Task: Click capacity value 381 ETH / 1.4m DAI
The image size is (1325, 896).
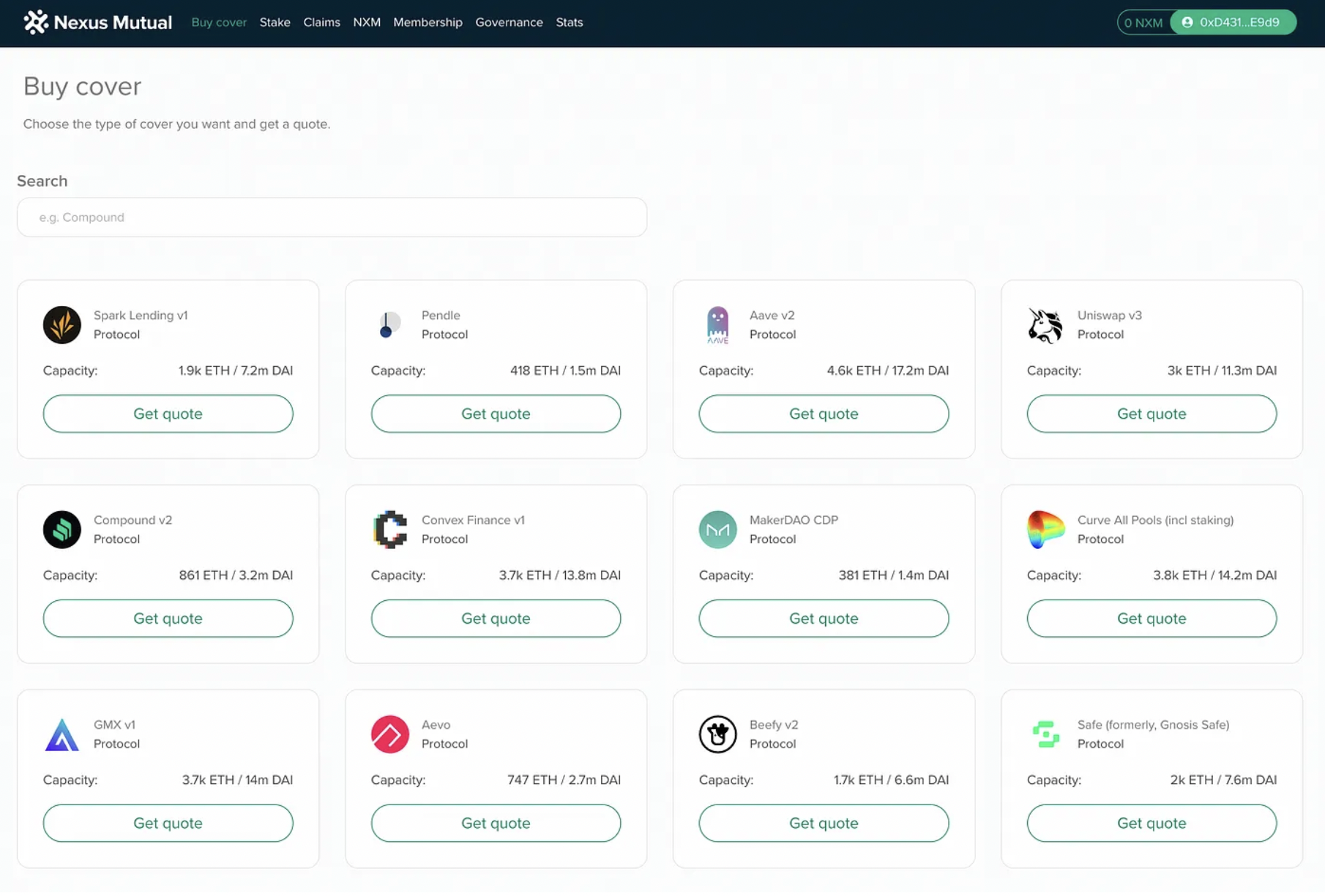Action: point(893,575)
